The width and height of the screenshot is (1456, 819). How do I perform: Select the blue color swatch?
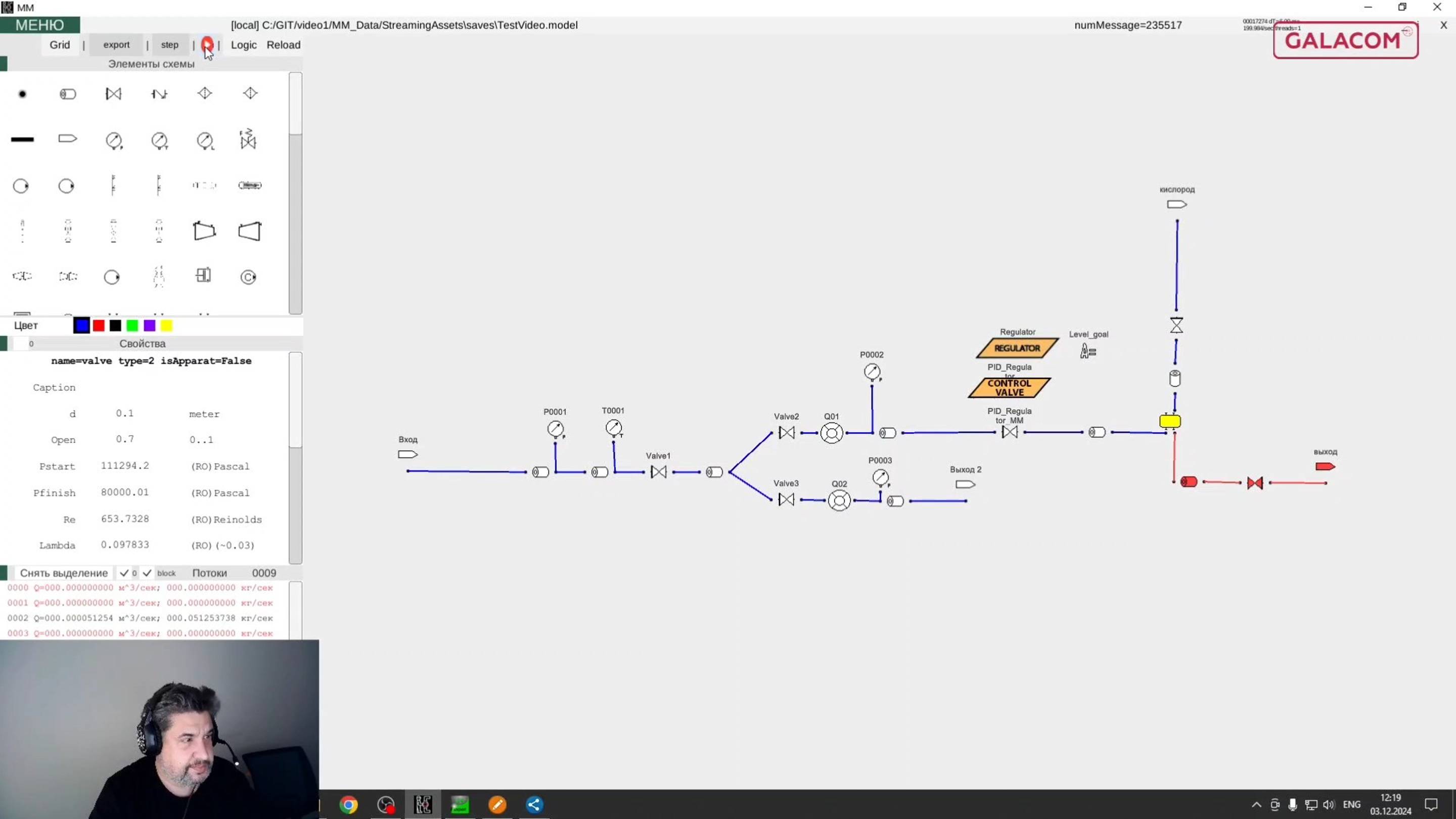pos(80,325)
